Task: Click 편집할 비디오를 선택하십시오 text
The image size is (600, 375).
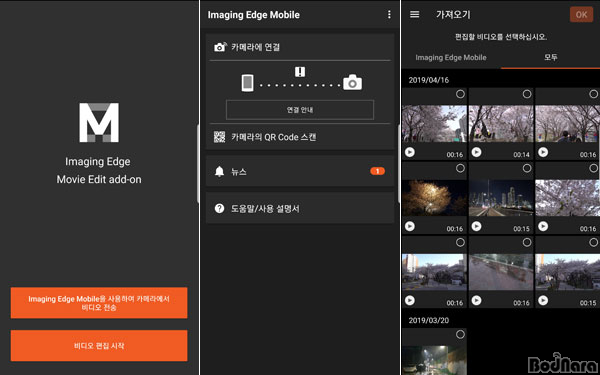Action: click(501, 37)
